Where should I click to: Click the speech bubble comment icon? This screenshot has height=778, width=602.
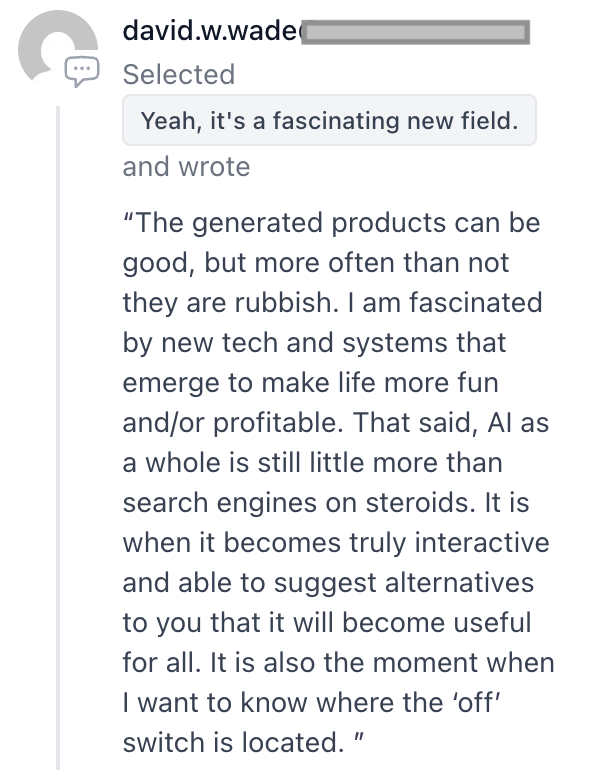pos(82,70)
